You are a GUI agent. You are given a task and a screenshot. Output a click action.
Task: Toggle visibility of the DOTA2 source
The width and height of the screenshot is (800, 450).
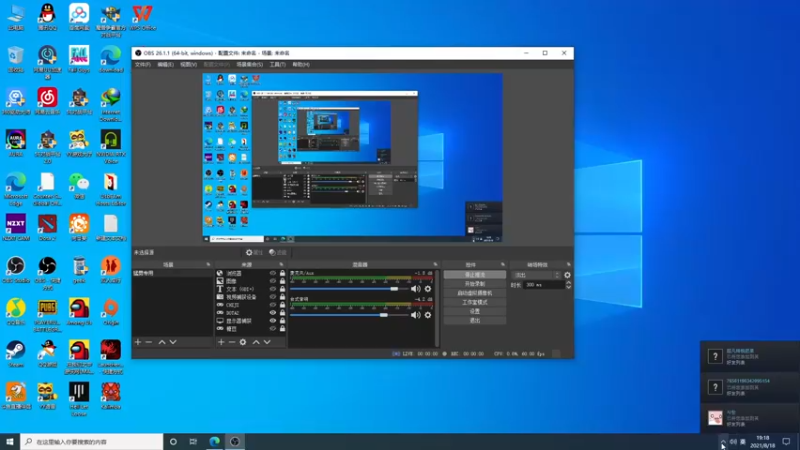click(272, 313)
